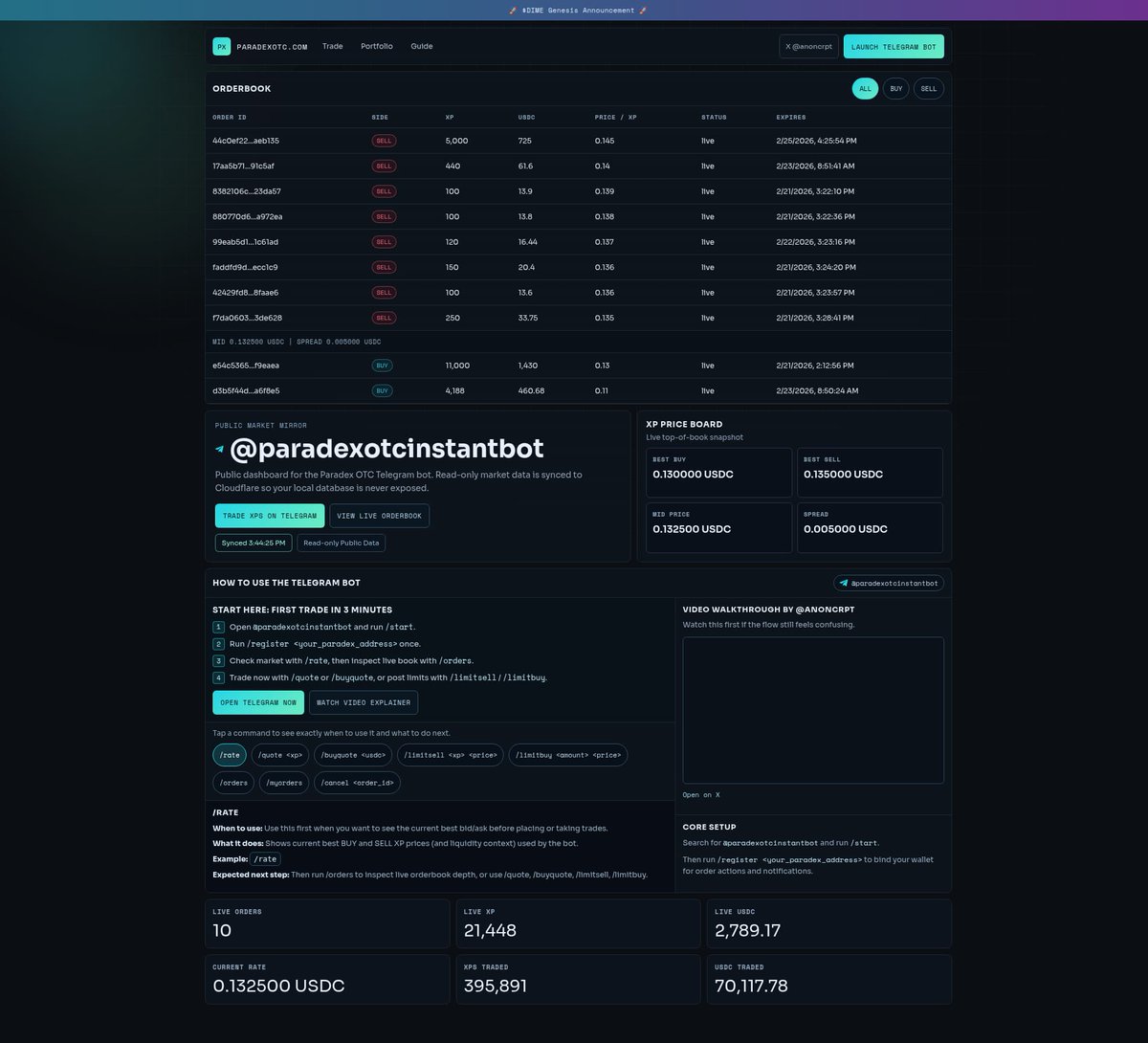Open the X @anoncrpt link
This screenshot has width=1148, height=1043.
pos(809,46)
